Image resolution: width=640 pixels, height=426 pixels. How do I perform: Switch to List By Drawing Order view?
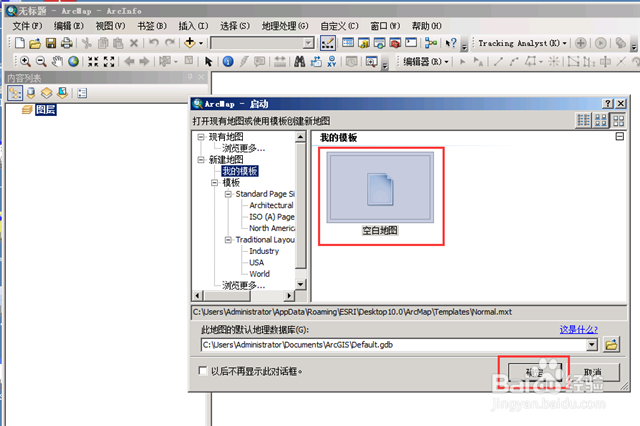[15, 93]
